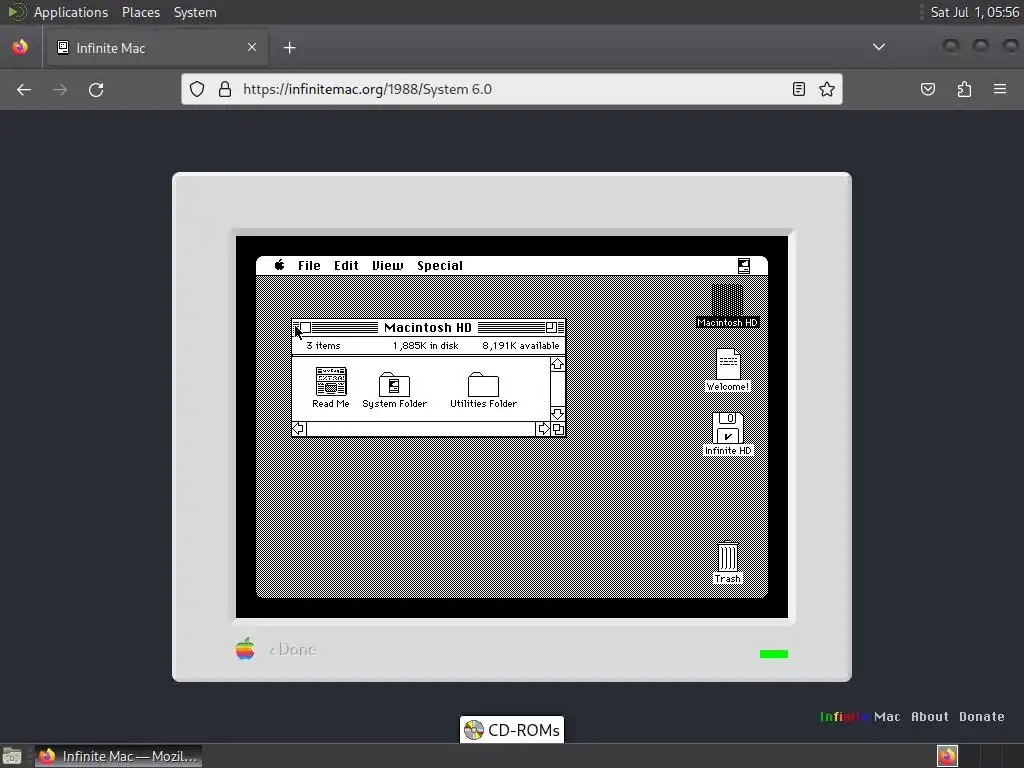Click the Firefox workspace icon in bottom right panel
Image resolution: width=1024 pixels, height=768 pixels.
(947, 756)
